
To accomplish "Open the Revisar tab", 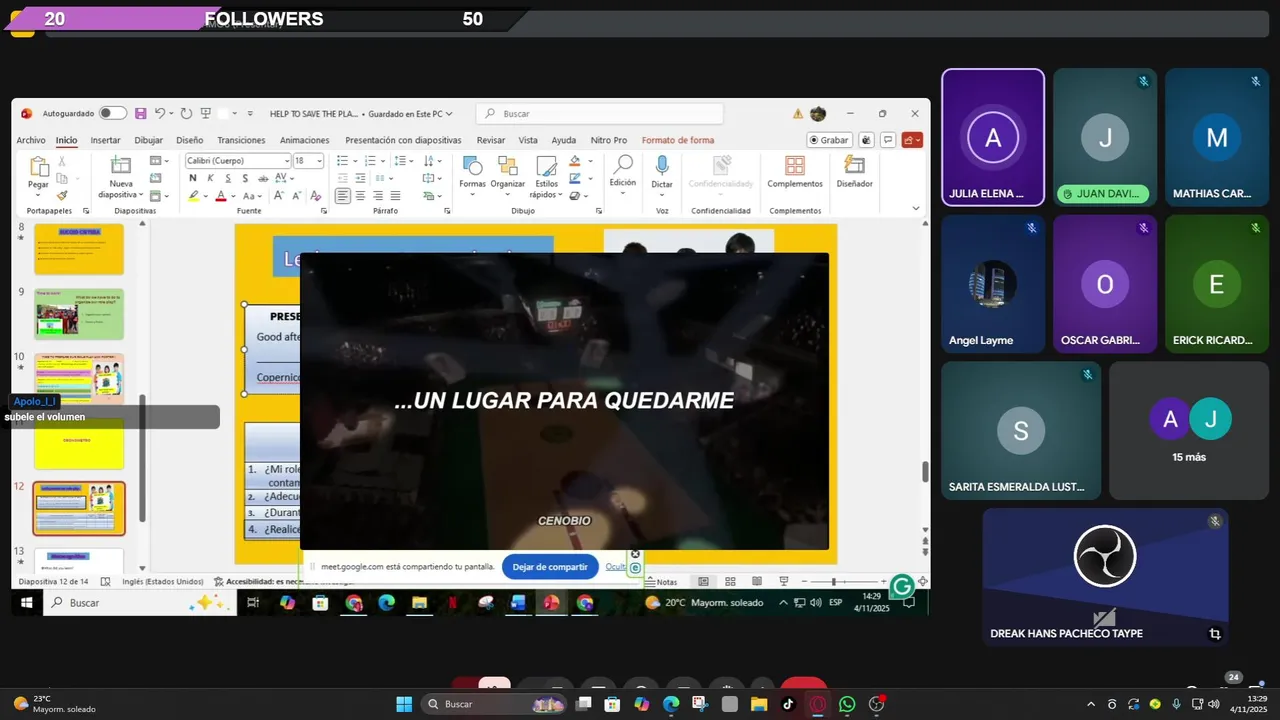I will coord(491,140).
